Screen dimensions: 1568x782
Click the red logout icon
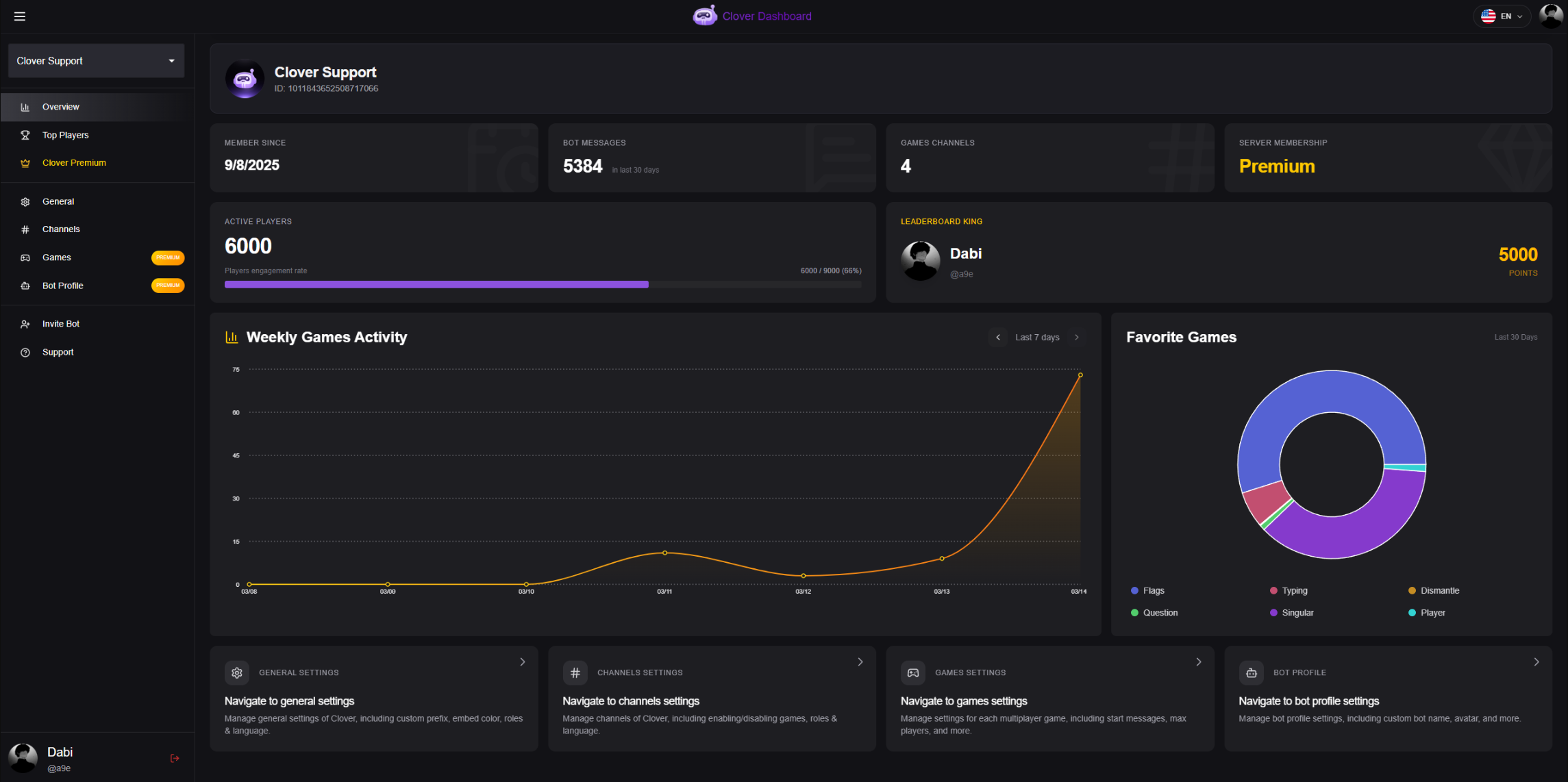click(x=175, y=758)
